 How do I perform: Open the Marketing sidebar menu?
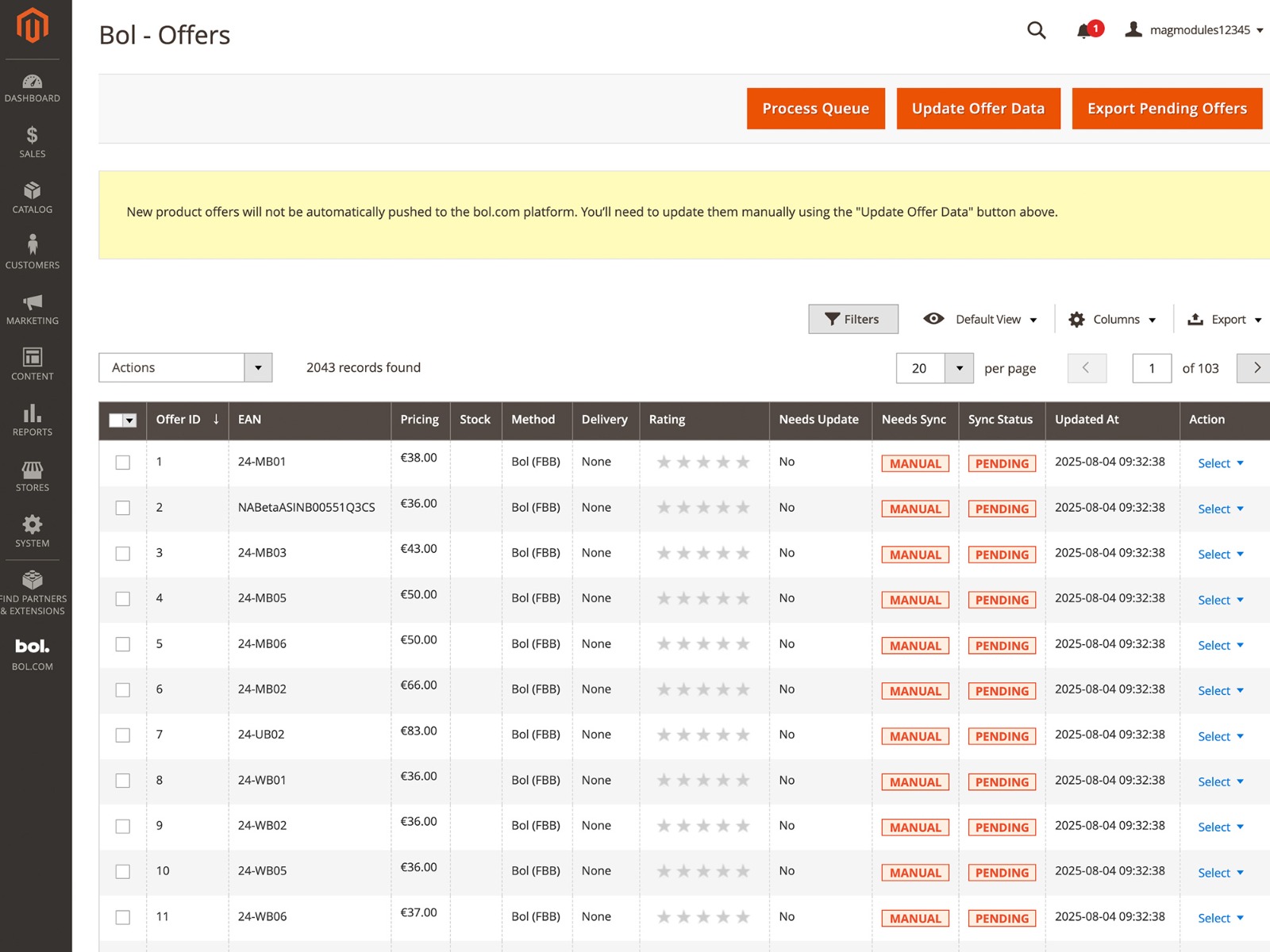tap(33, 309)
